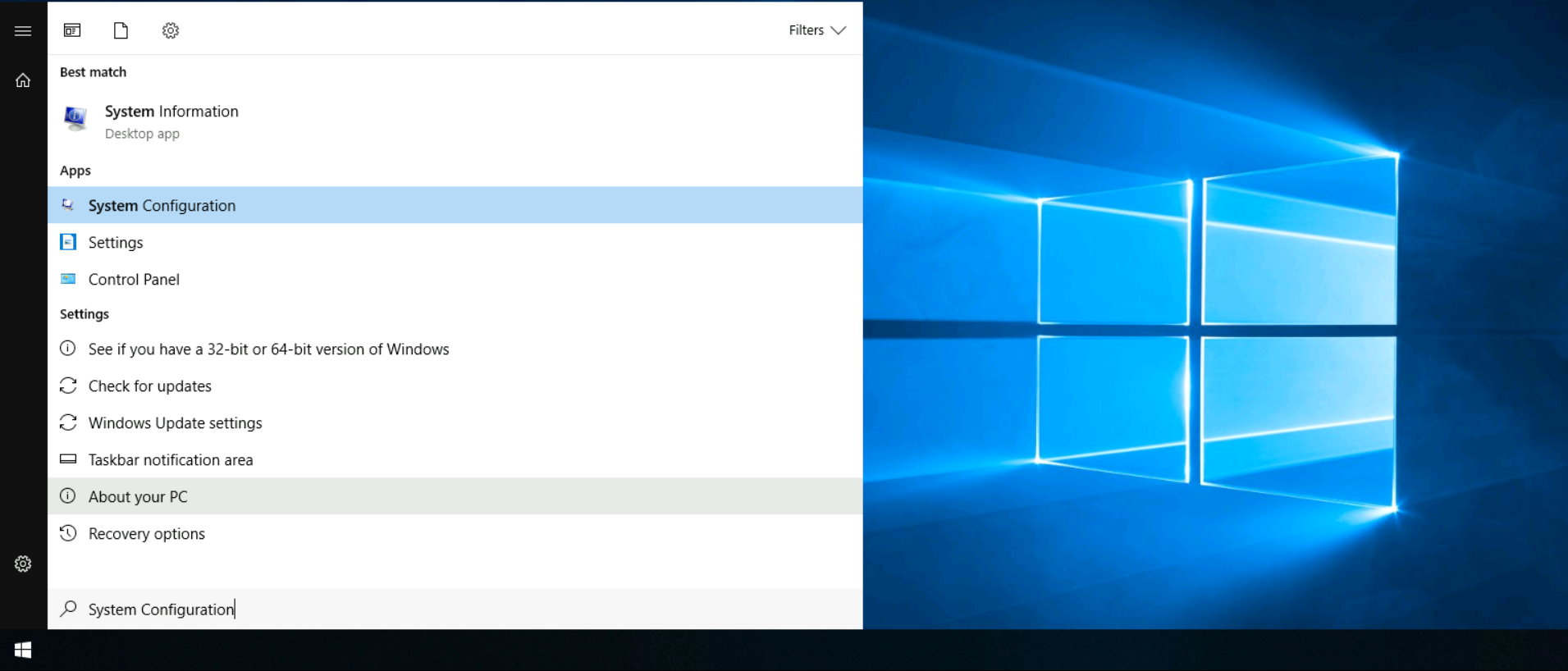The width and height of the screenshot is (1568, 671).
Task: Open 32-bit or 64-bit version setting
Action: tap(268, 349)
